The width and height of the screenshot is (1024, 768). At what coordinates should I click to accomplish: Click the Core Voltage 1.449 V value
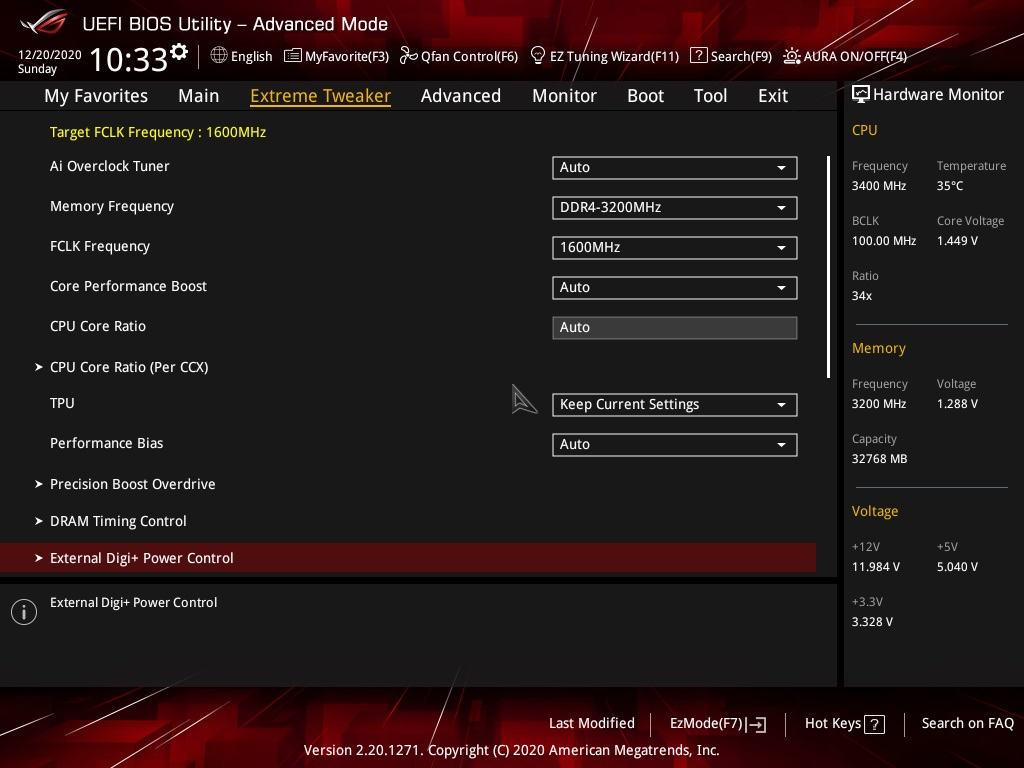pos(957,241)
